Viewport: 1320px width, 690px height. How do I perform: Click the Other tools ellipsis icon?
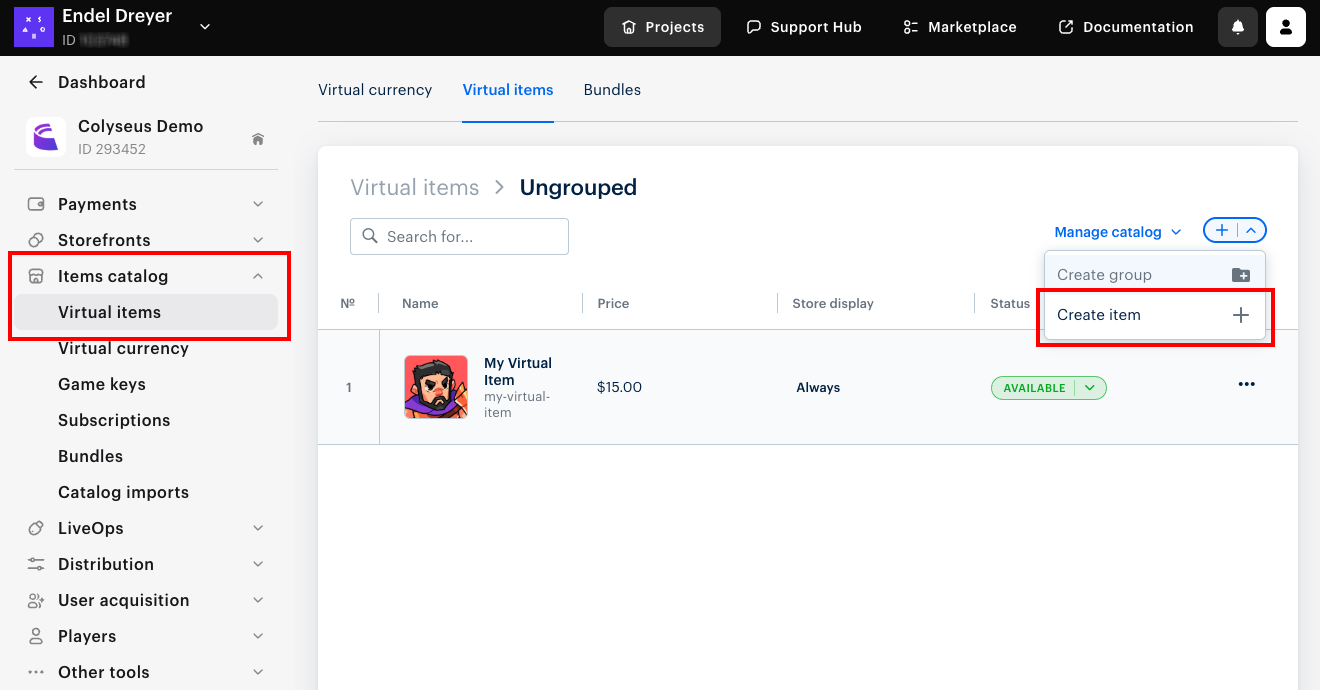click(x=35, y=671)
